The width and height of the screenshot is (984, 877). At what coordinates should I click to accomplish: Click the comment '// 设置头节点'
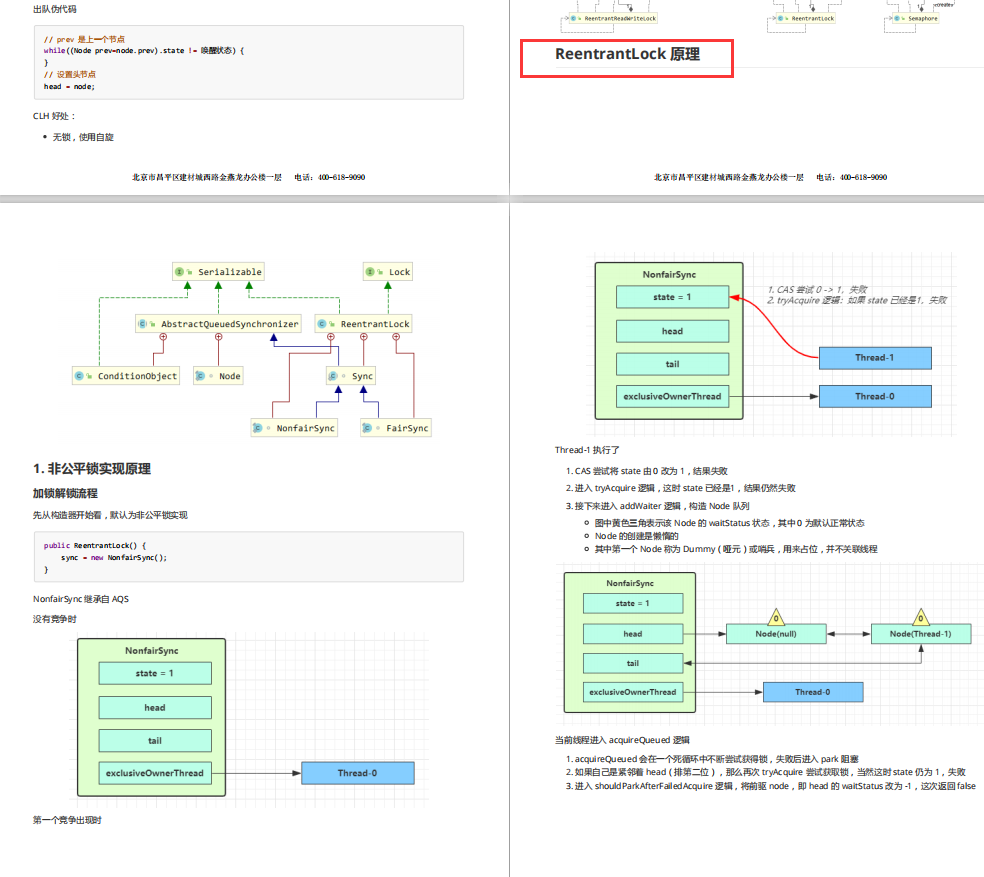70,75
